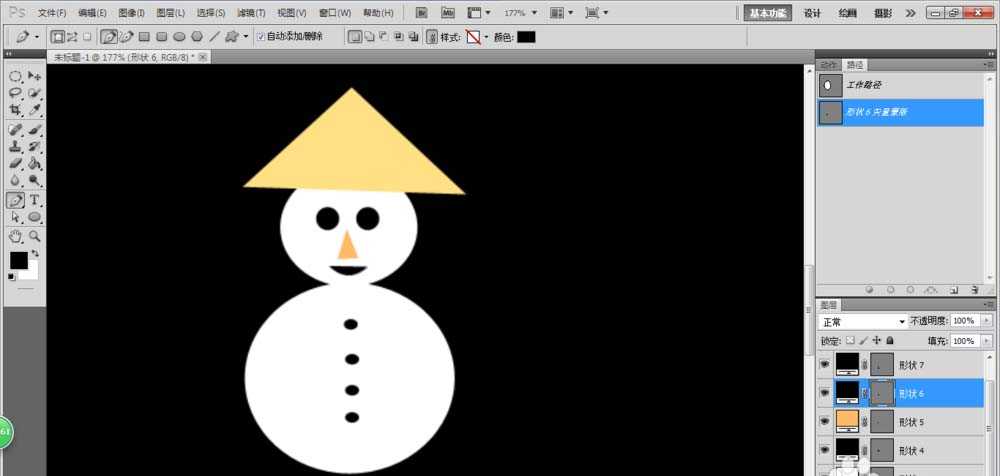This screenshot has width=1000, height=476.
Task: Choose the Zoom magnifier tool
Action: pos(35,236)
